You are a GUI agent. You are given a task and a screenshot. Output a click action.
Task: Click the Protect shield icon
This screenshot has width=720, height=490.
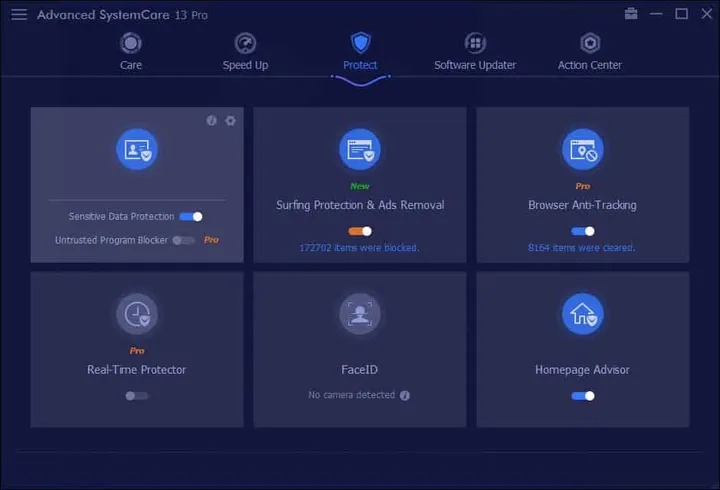click(x=360, y=43)
